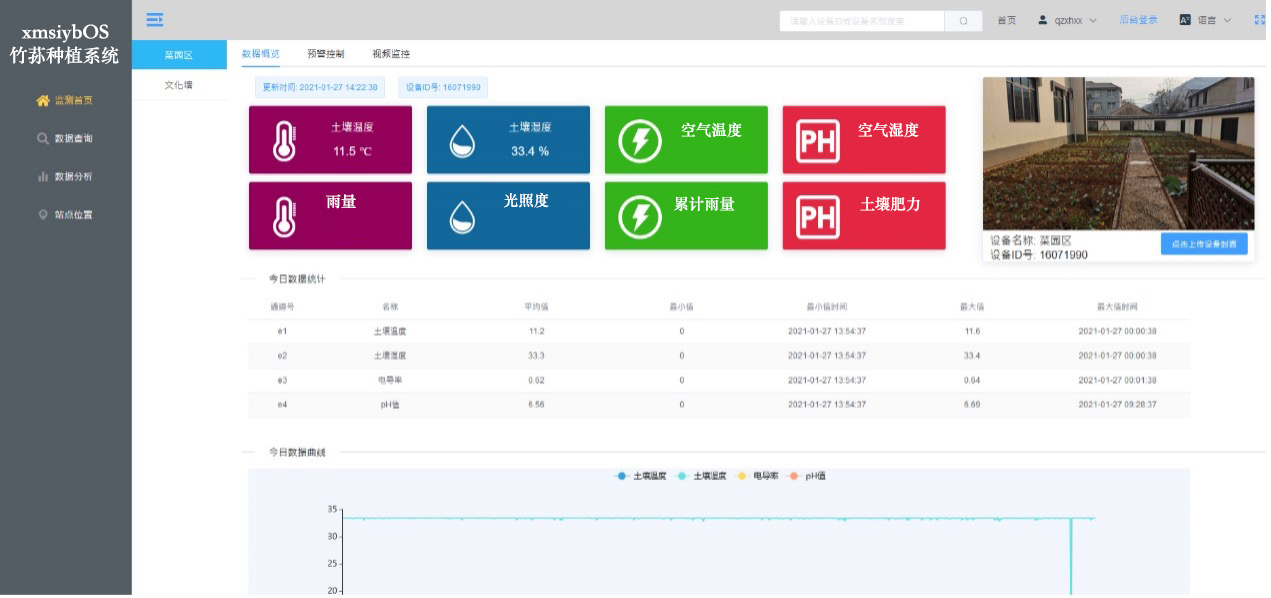Toggle the first 土壤温度 legend series
This screenshot has height=598, width=1271.
(640, 476)
